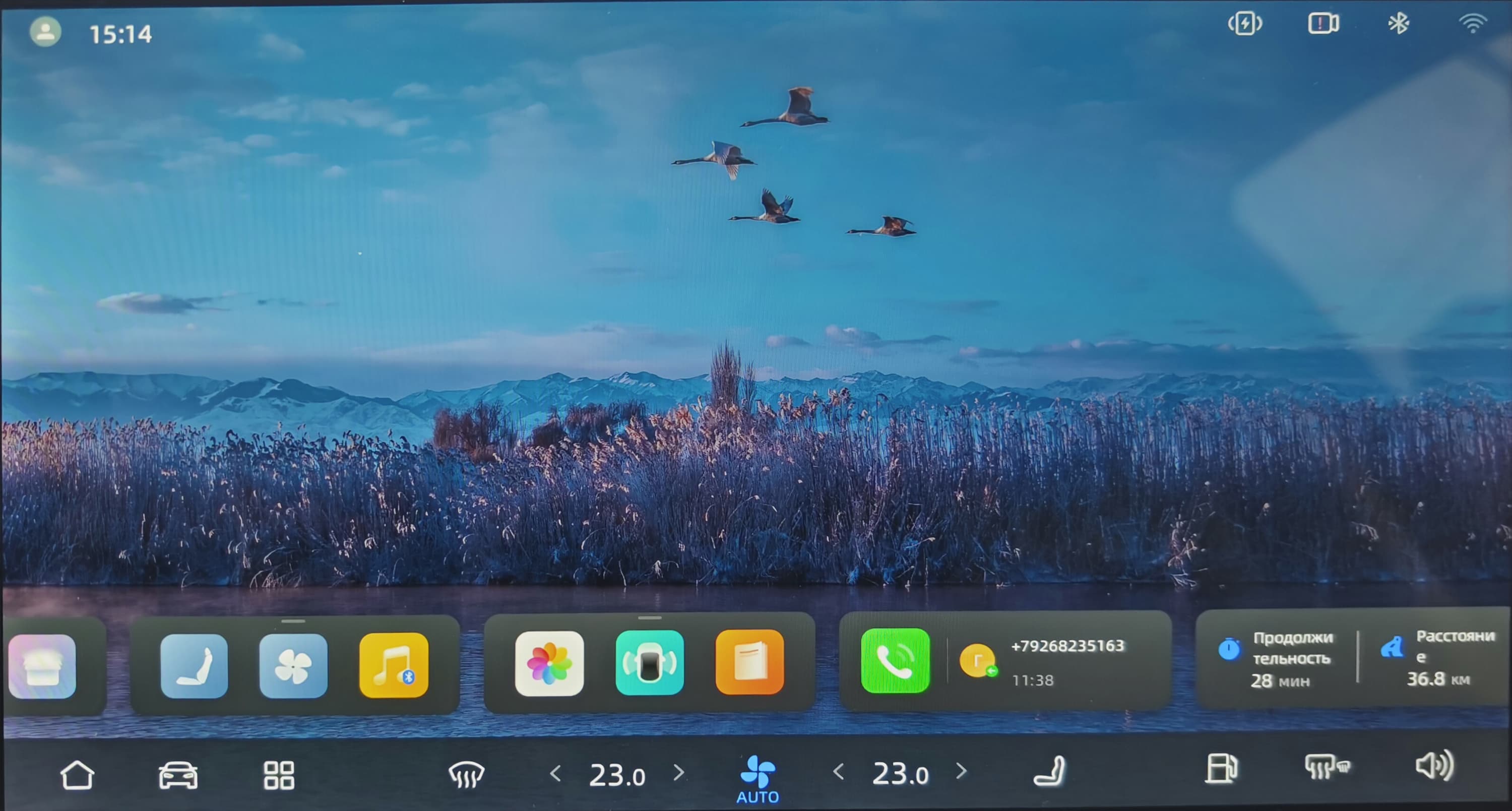Open the user profile avatar
The width and height of the screenshot is (1512, 811).
[x=45, y=32]
